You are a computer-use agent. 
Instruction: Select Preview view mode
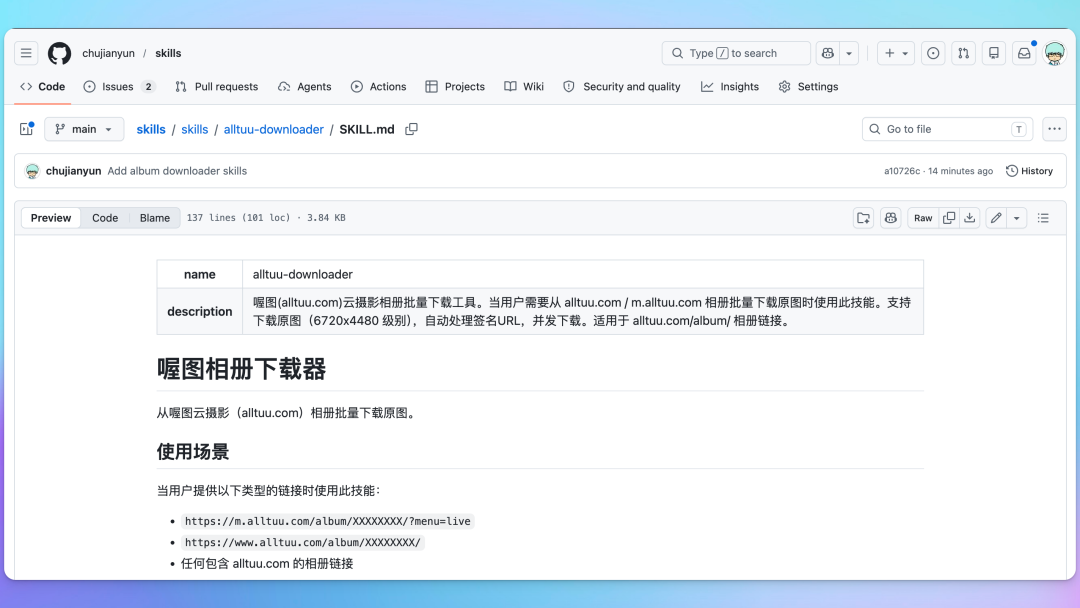tap(51, 218)
